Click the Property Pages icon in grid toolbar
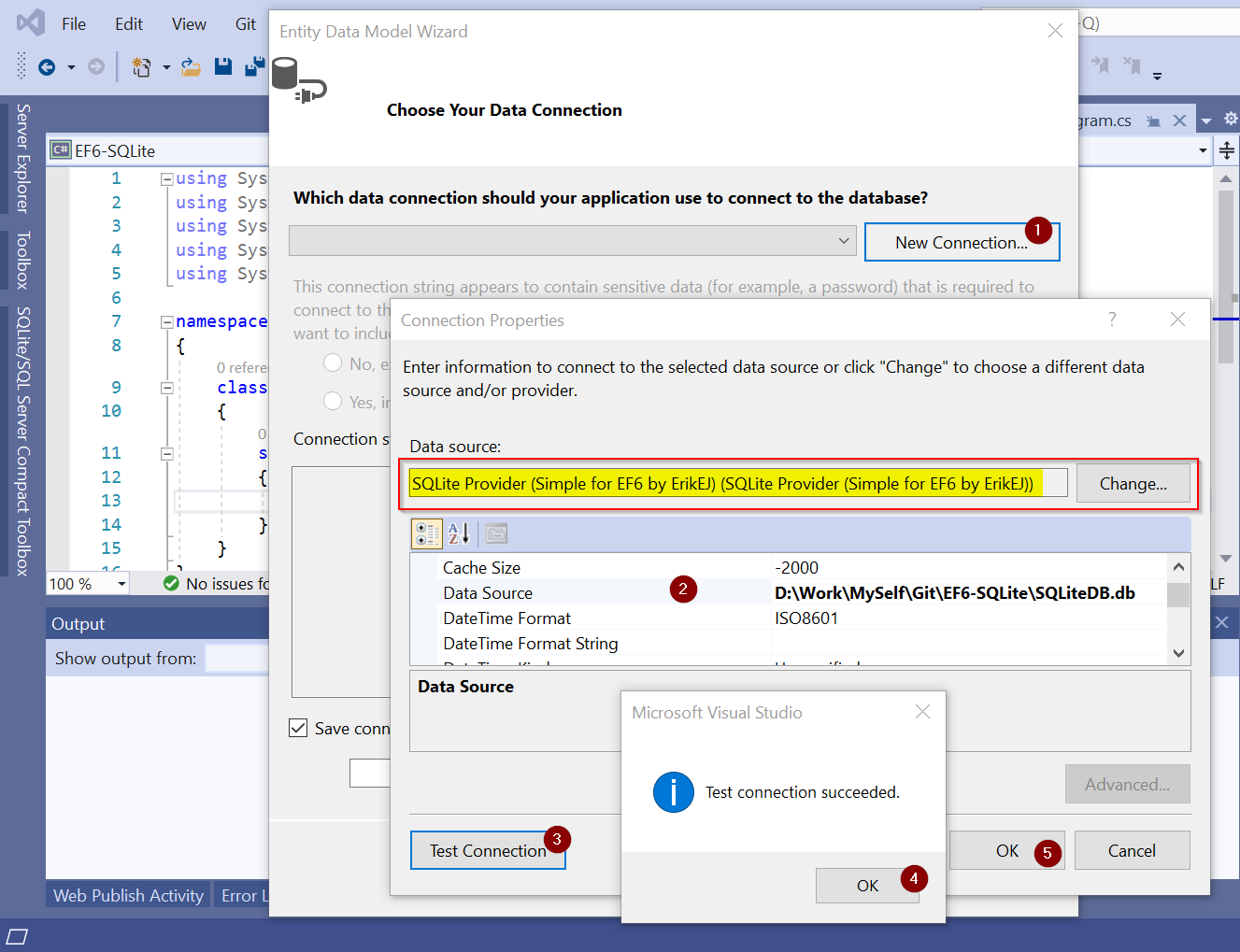Viewport: 1240px width, 952px height. (x=496, y=533)
